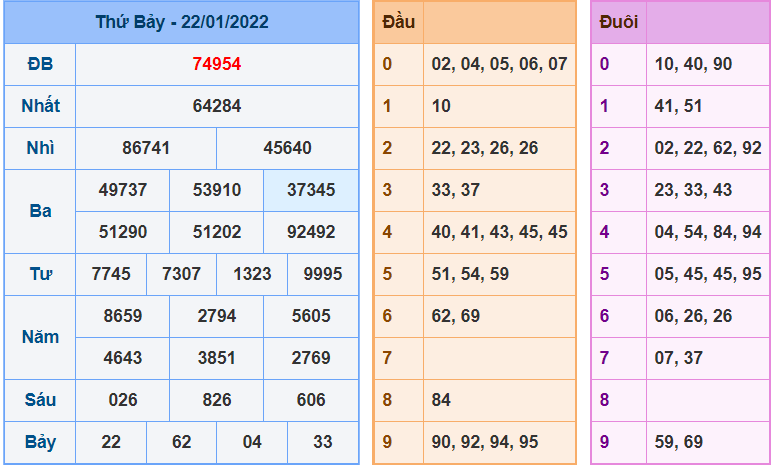Click the "ĐB" row label

coord(40,64)
